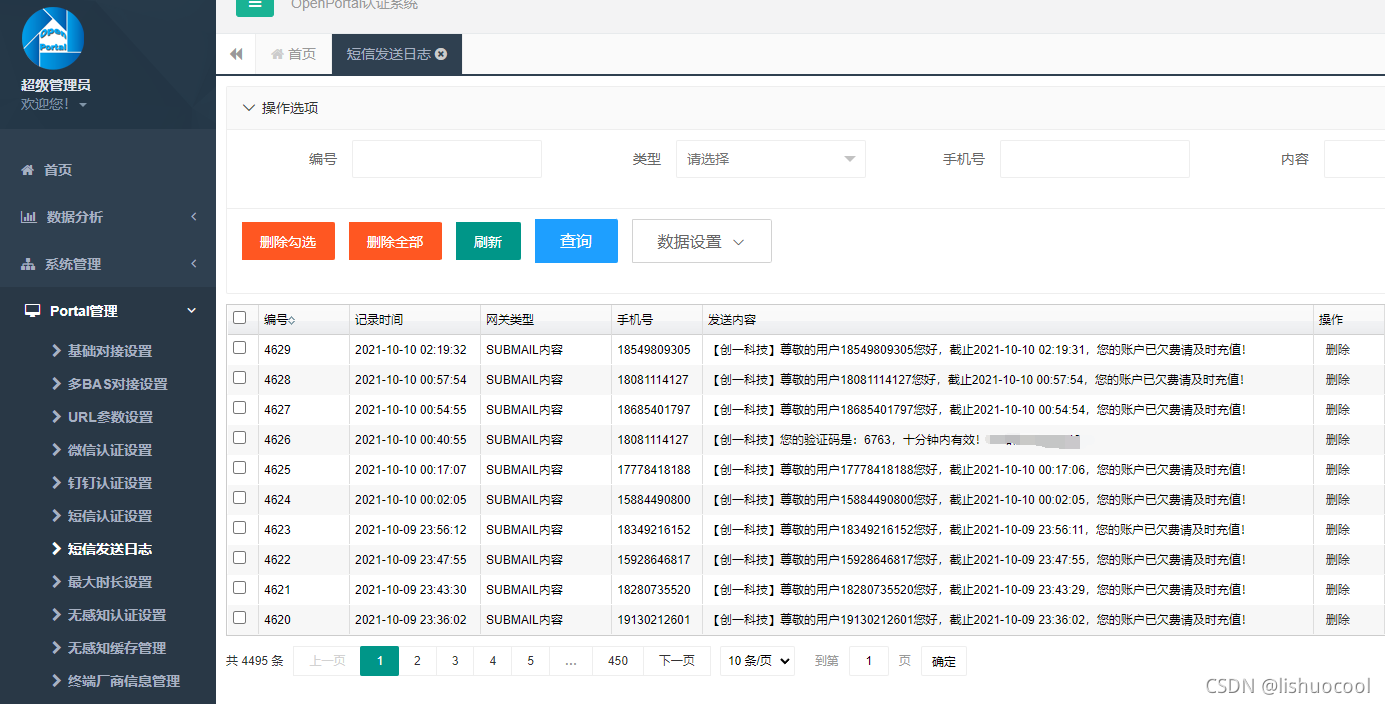Go to next page with 下一页
This screenshot has width=1385, height=704.
[677, 661]
